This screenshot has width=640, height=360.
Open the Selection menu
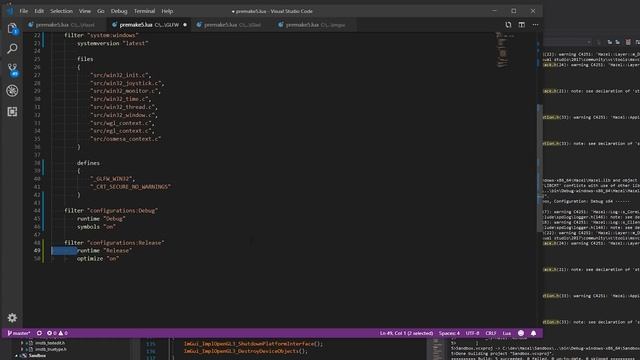[x=61, y=11]
